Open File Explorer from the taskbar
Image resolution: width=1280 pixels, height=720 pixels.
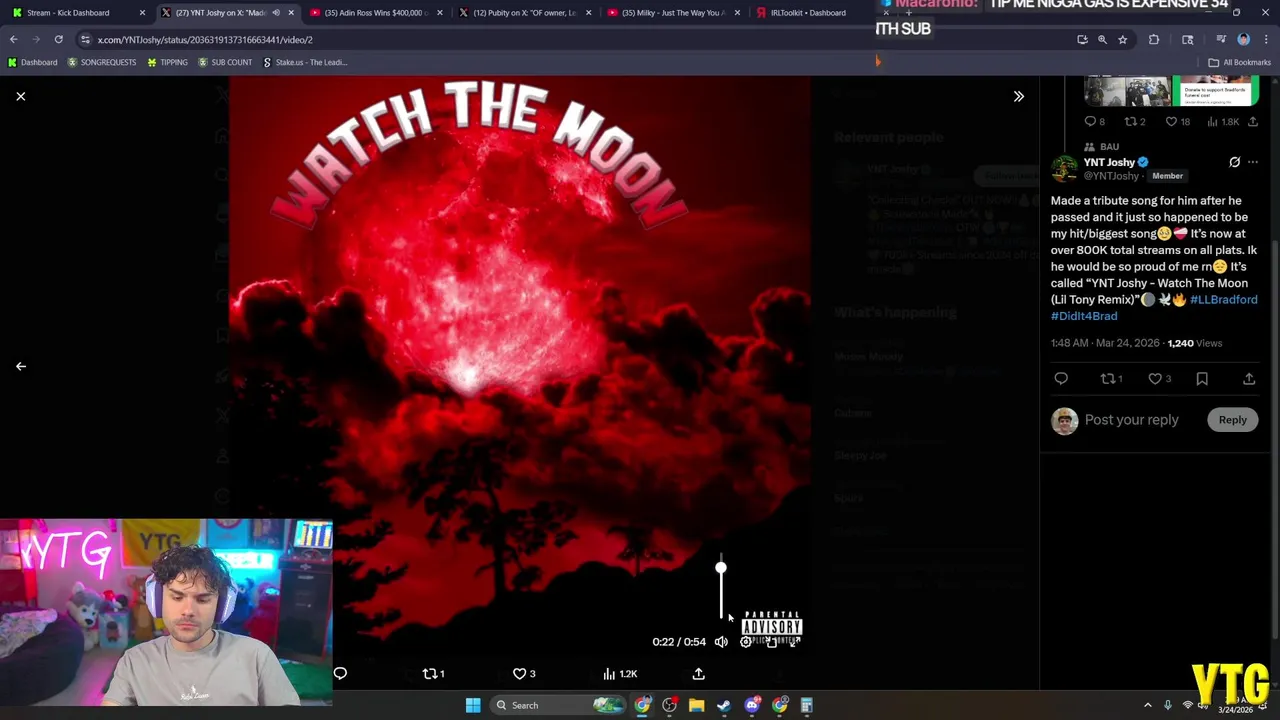[697, 706]
